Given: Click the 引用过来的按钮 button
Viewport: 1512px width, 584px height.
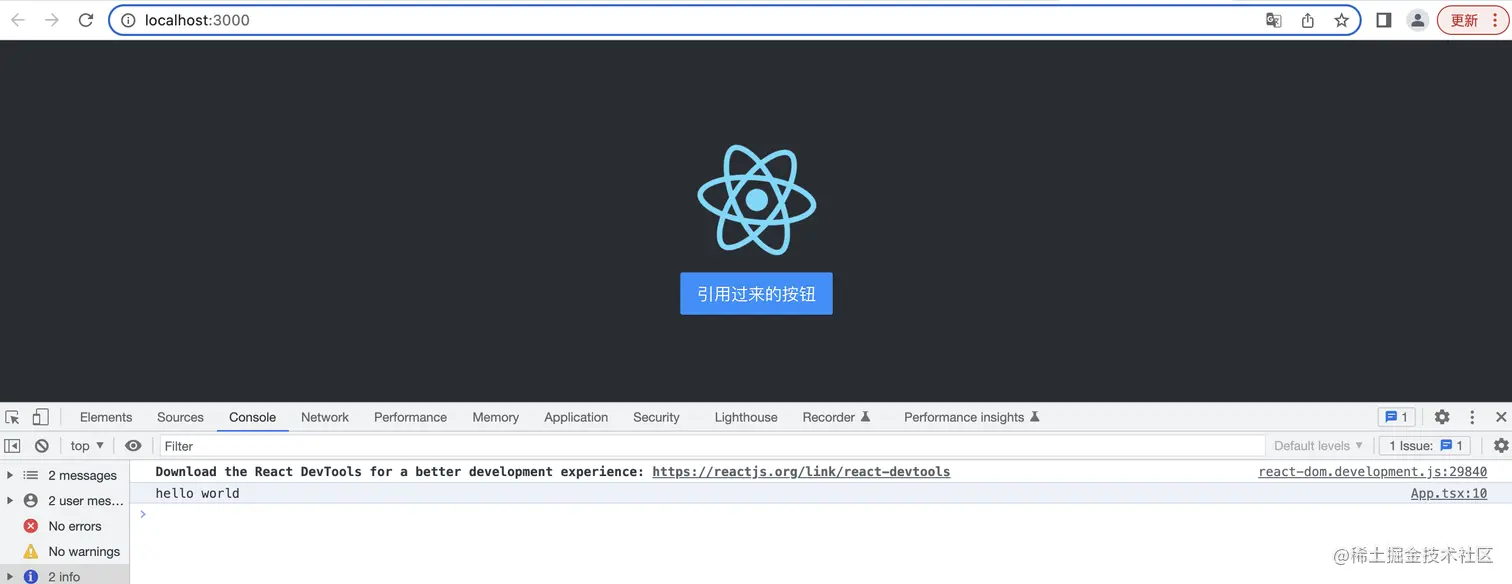Looking at the screenshot, I should [756, 294].
